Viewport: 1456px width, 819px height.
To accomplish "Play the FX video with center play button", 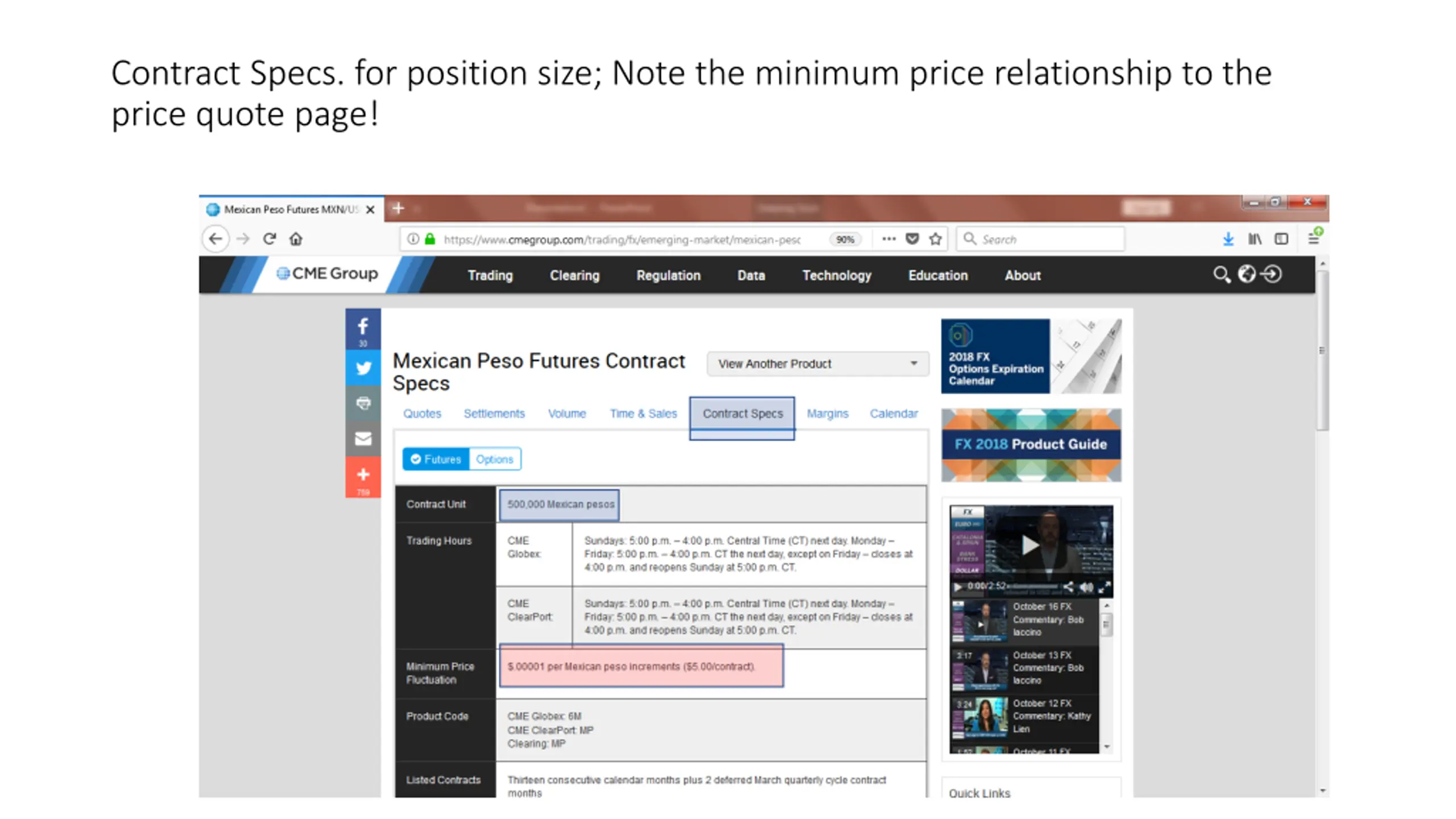I will (x=1030, y=545).
